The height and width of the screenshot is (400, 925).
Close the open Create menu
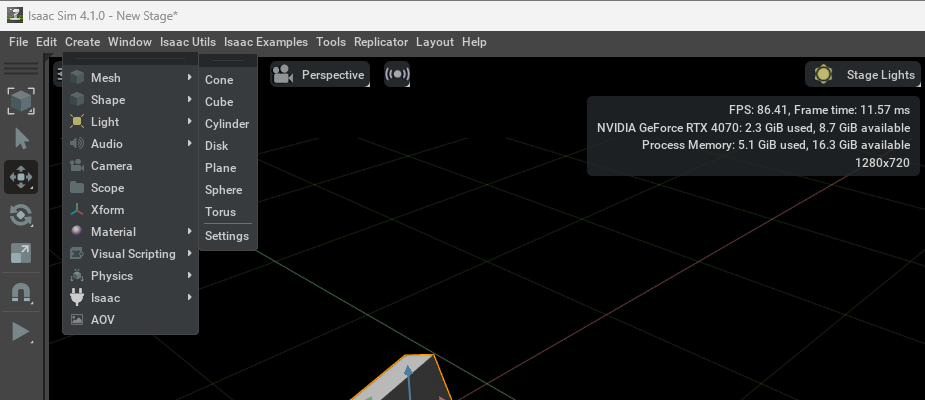83,42
